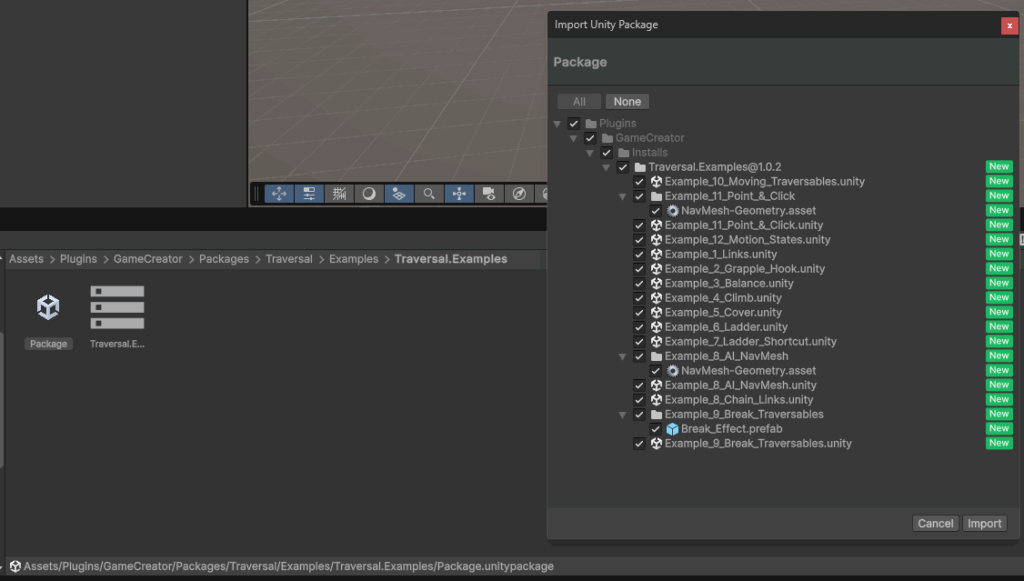Close the Import Unity Package dialog

point(1009,25)
